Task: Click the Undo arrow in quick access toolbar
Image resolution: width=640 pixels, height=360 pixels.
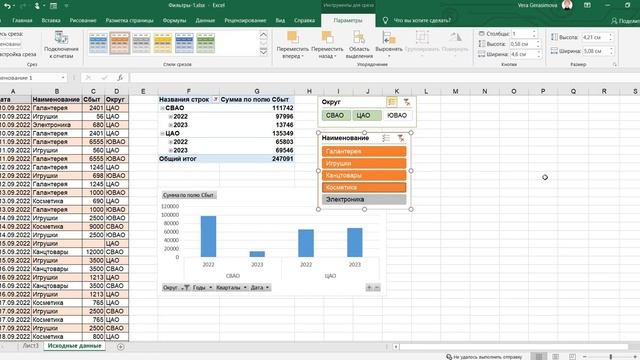Action: [x=7, y=6]
